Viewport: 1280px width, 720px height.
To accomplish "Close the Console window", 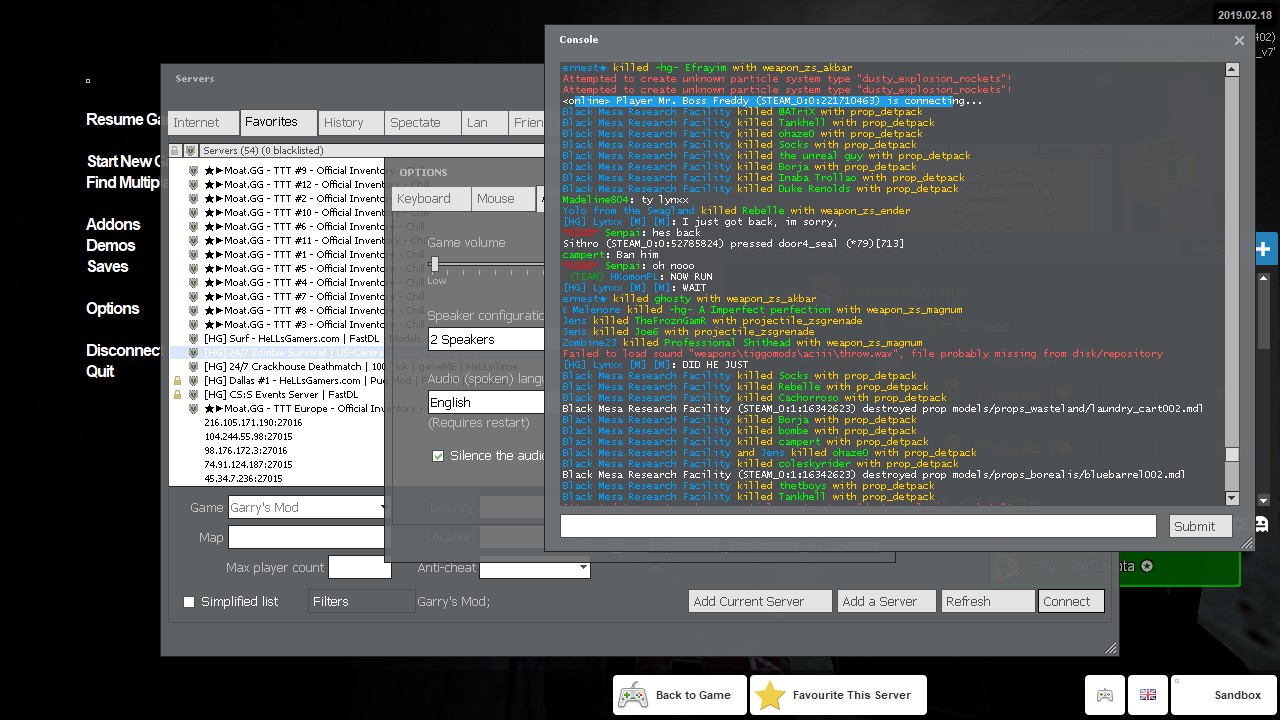I will point(1239,40).
